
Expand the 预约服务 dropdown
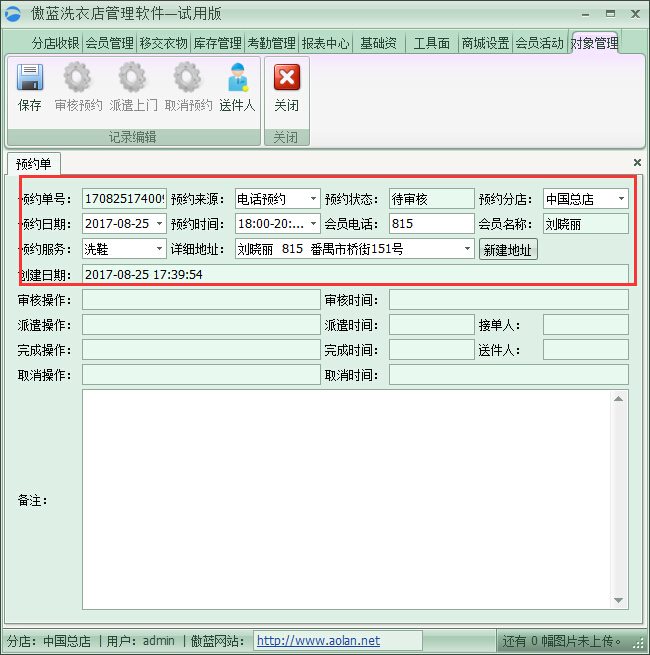(x=159, y=249)
